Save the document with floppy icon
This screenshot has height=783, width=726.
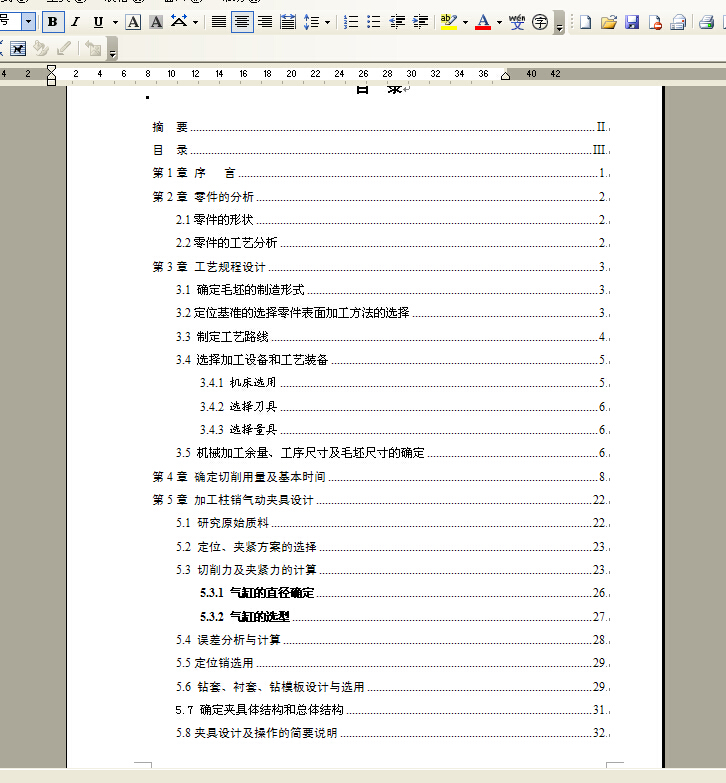(632, 22)
